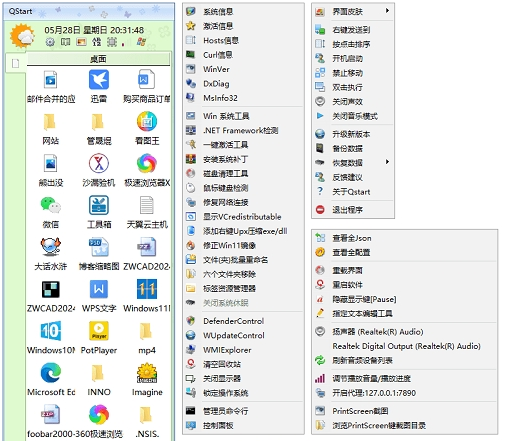The image size is (514, 441).
Task: Click the 关闭系统休眠 greyed entry
Action: click(x=243, y=303)
